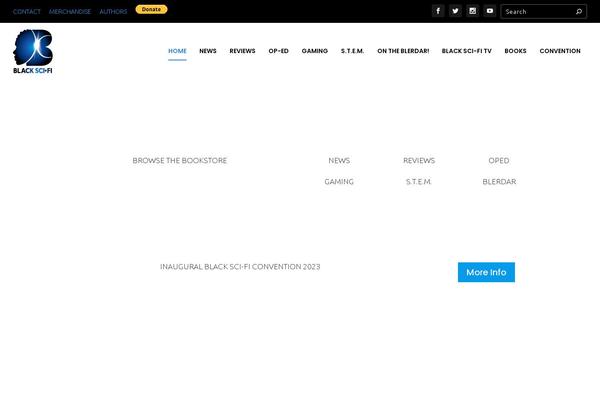
Task: Open the Authors link in top bar
Action: click(113, 11)
